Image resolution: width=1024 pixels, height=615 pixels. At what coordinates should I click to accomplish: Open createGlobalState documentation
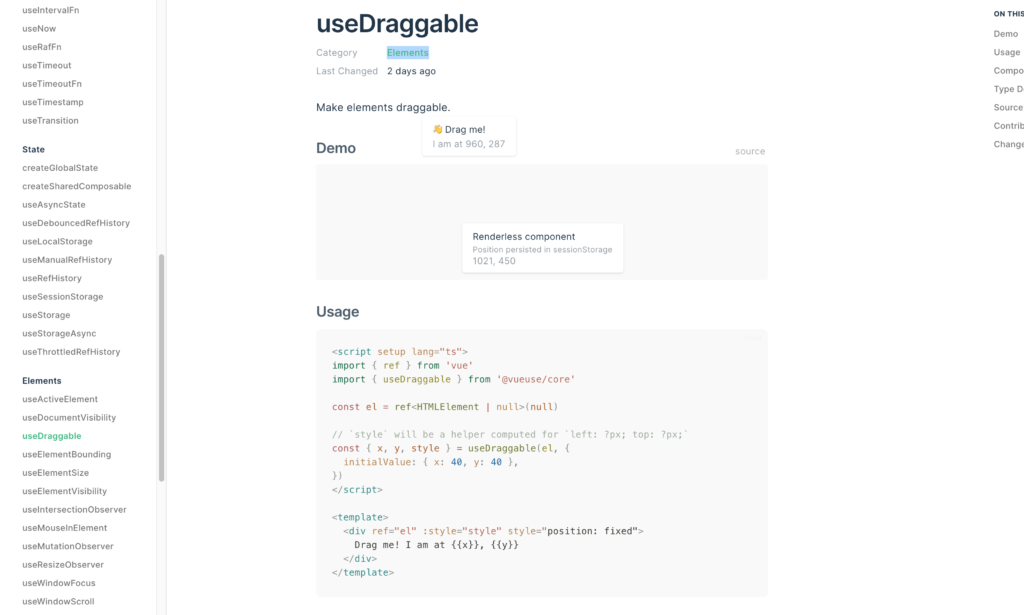(x=60, y=168)
